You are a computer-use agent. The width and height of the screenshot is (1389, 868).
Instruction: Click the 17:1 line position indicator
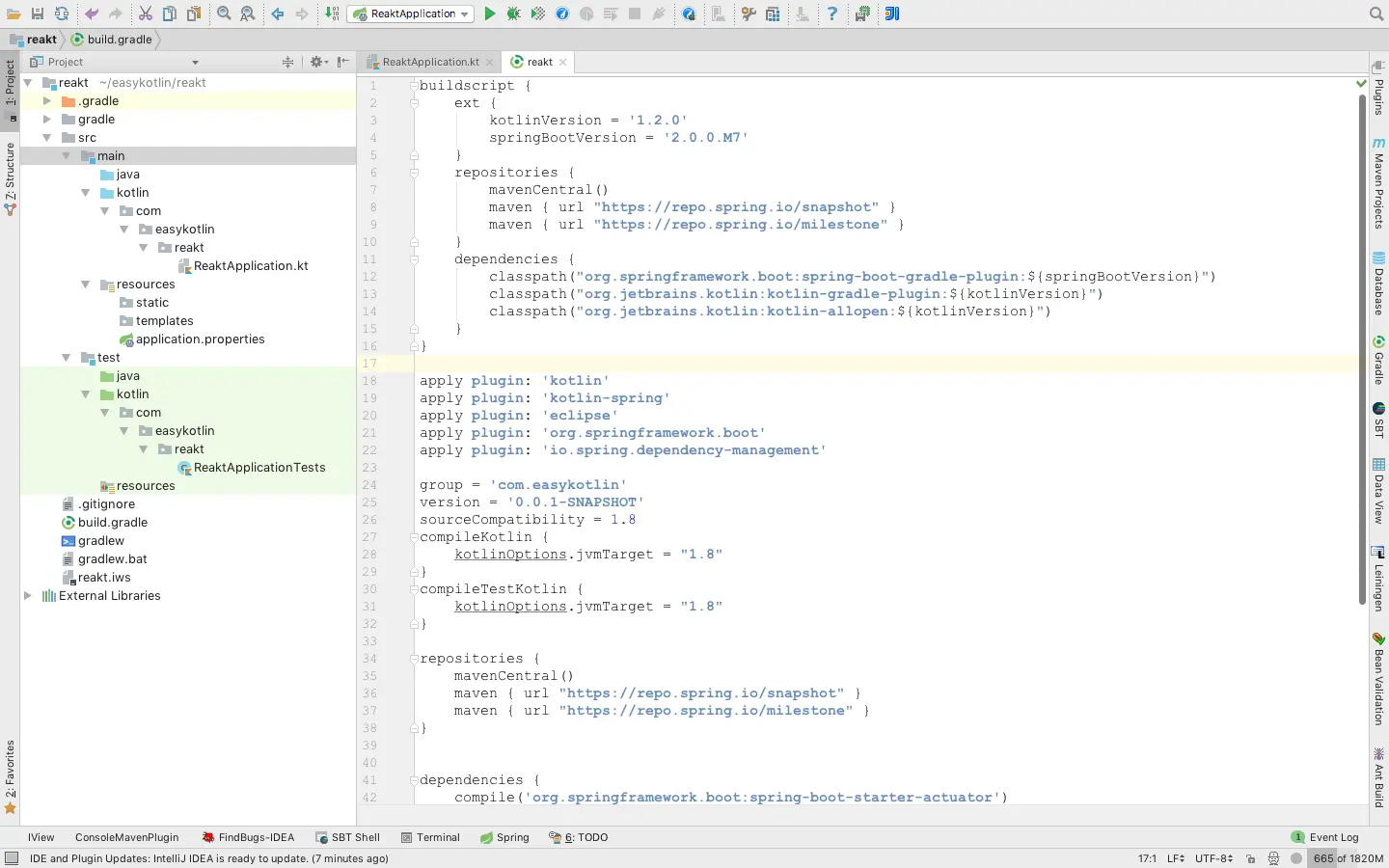1147,858
